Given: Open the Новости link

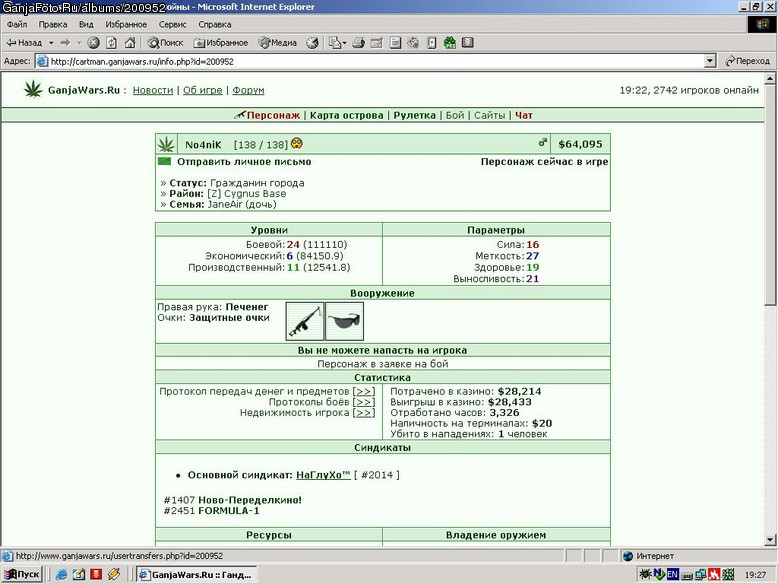Looking at the screenshot, I should 153,90.
